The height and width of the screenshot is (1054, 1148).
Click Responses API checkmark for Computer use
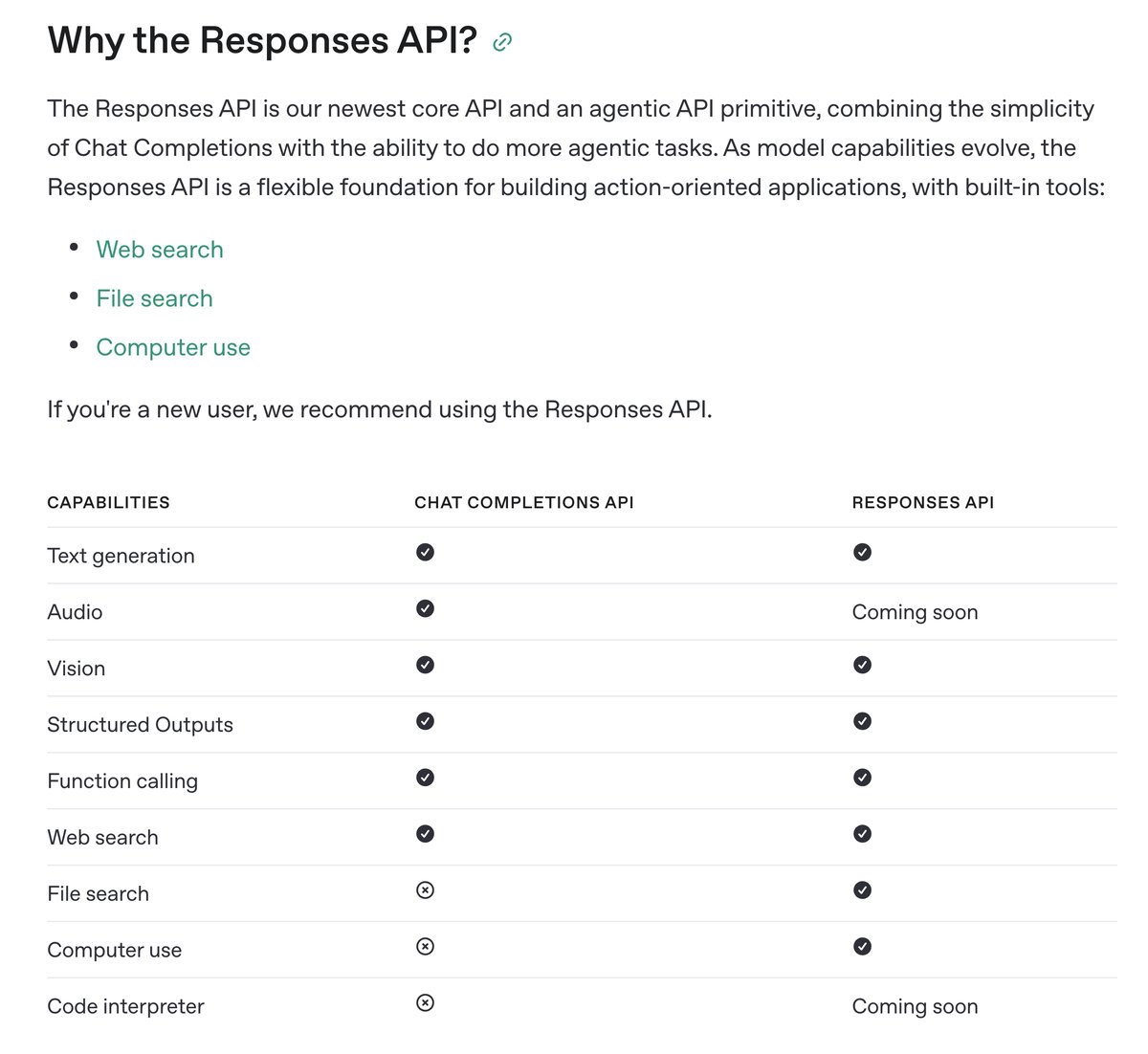[x=862, y=947]
